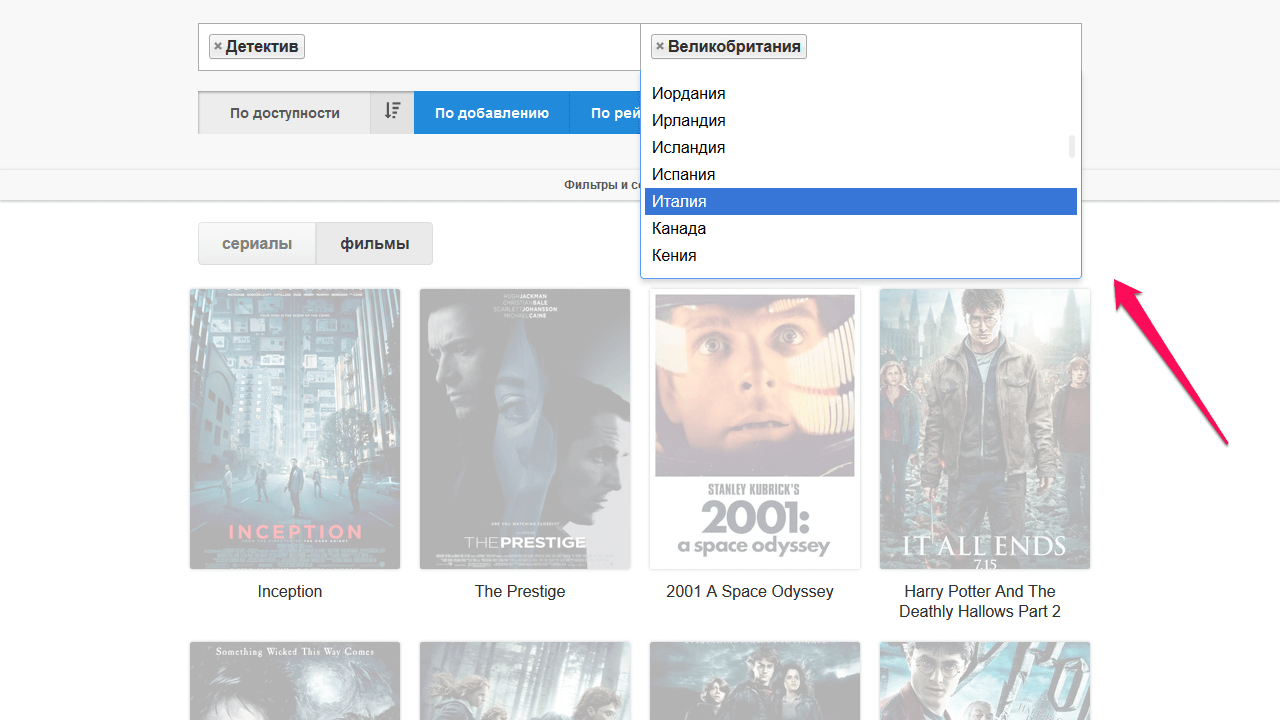
Task: Remove the Великобритания country tag
Action: (659, 46)
